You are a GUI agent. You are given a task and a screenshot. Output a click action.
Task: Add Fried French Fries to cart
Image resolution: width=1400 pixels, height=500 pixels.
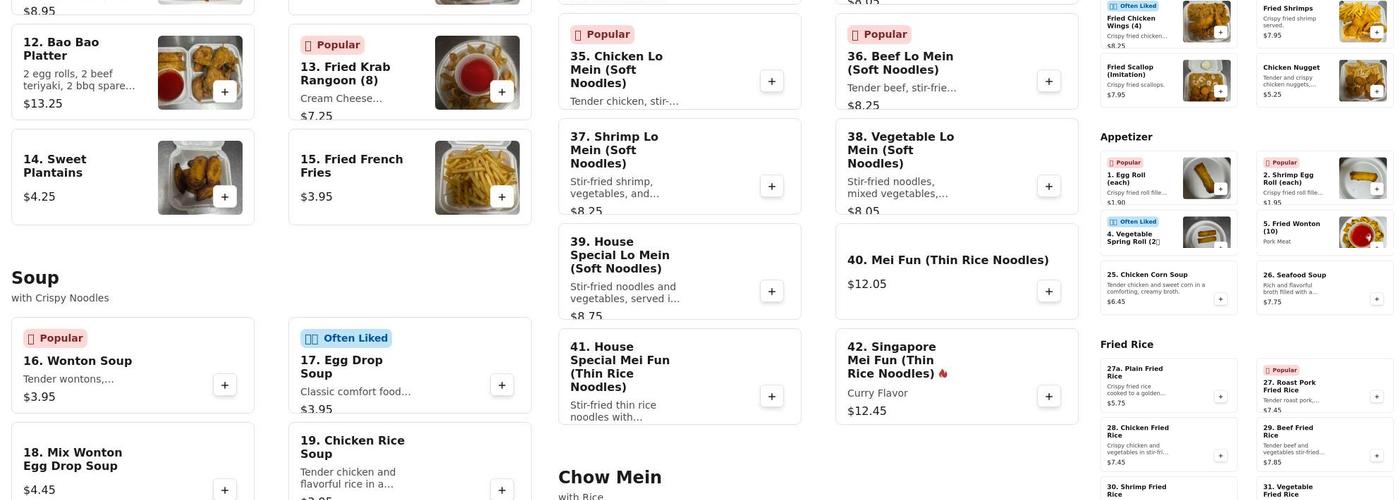click(x=502, y=196)
